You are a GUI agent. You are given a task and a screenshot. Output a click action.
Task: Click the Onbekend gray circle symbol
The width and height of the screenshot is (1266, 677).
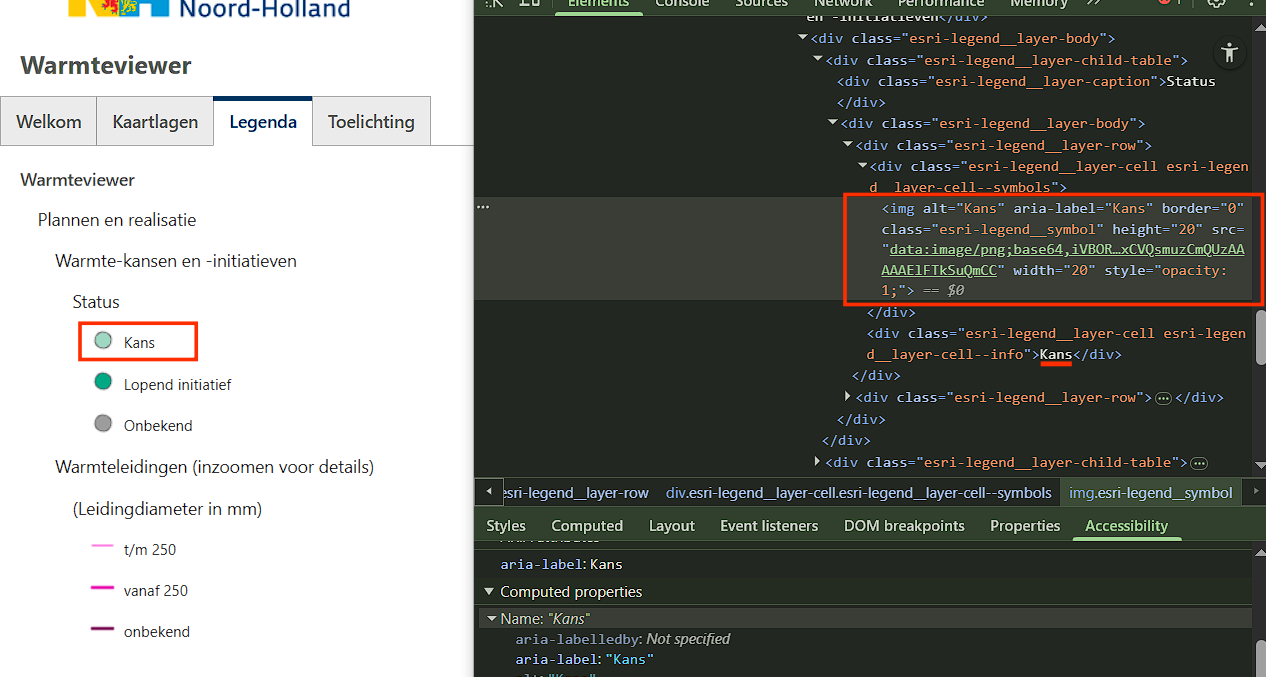[x=103, y=424]
